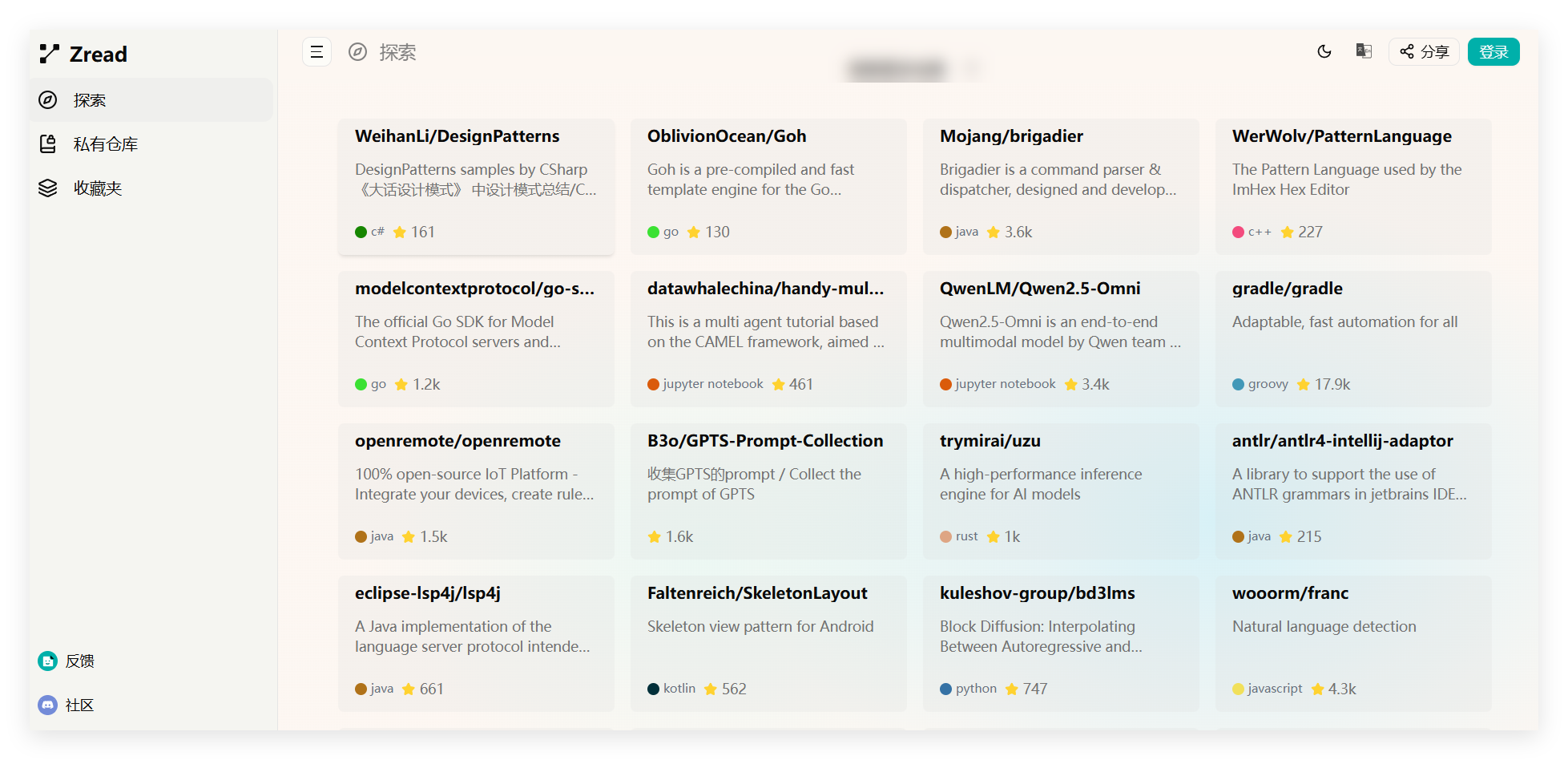Click '17.9k' star count on gradle

pos(1332,384)
